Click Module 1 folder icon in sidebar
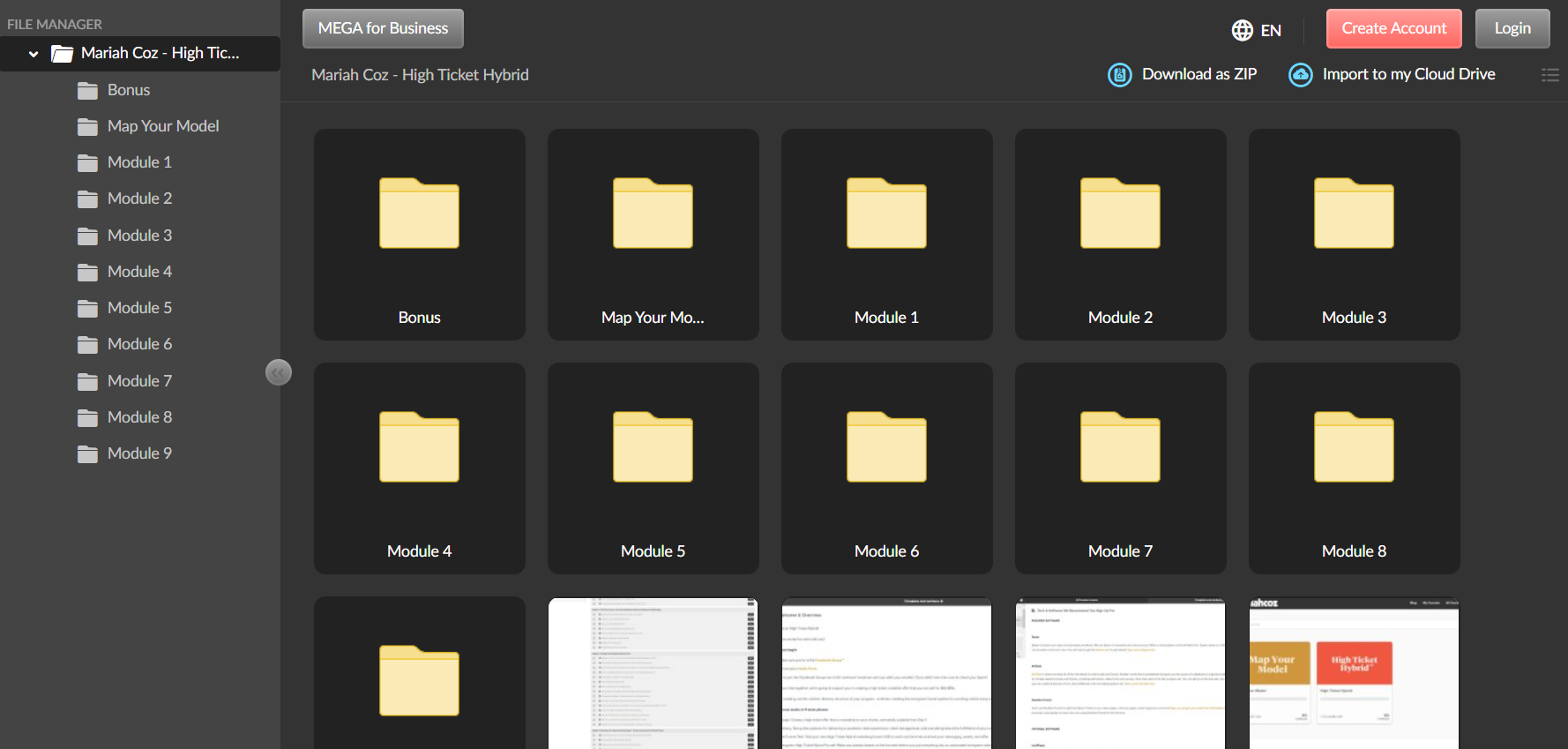 87,163
